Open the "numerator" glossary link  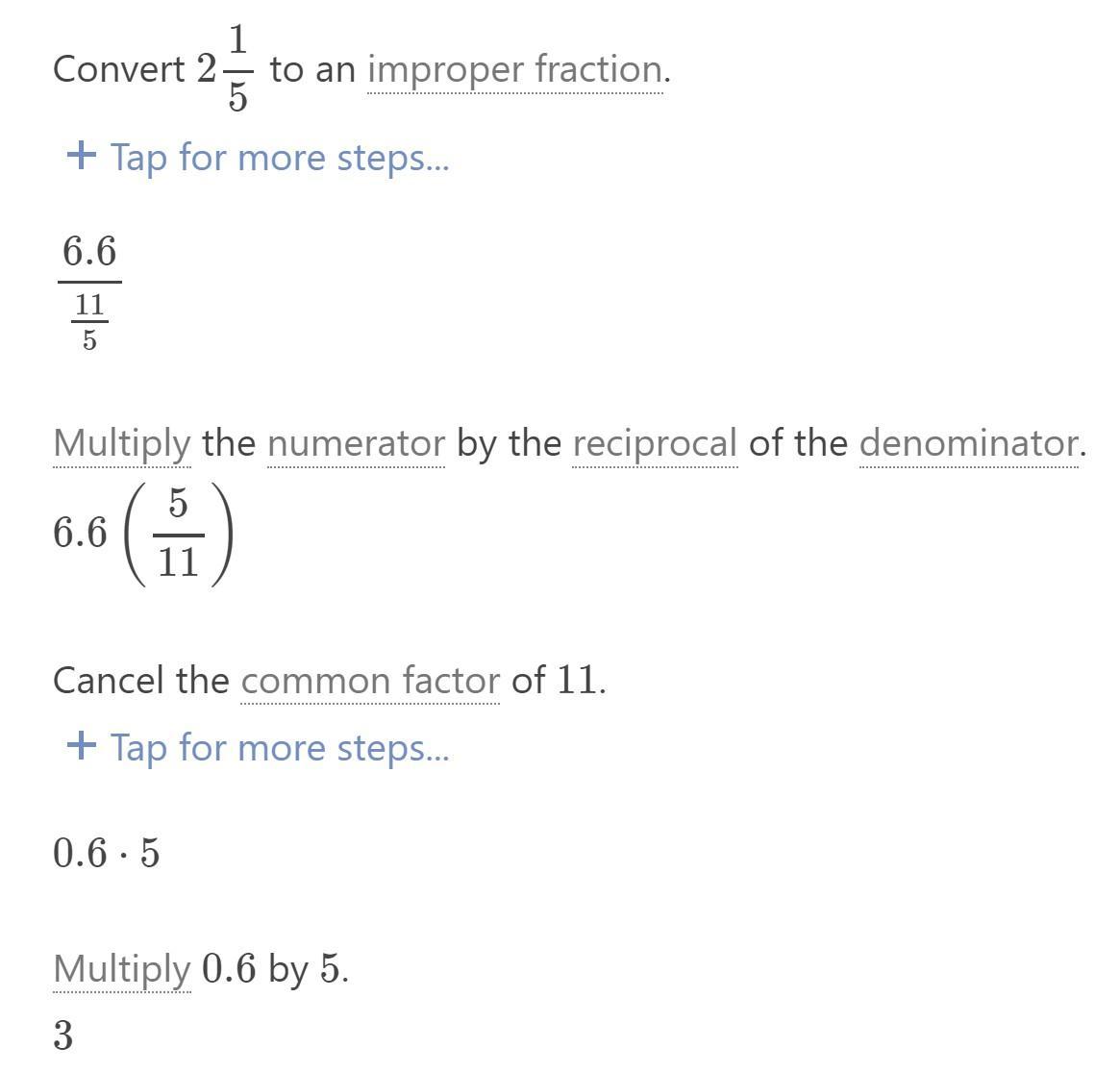click(356, 444)
